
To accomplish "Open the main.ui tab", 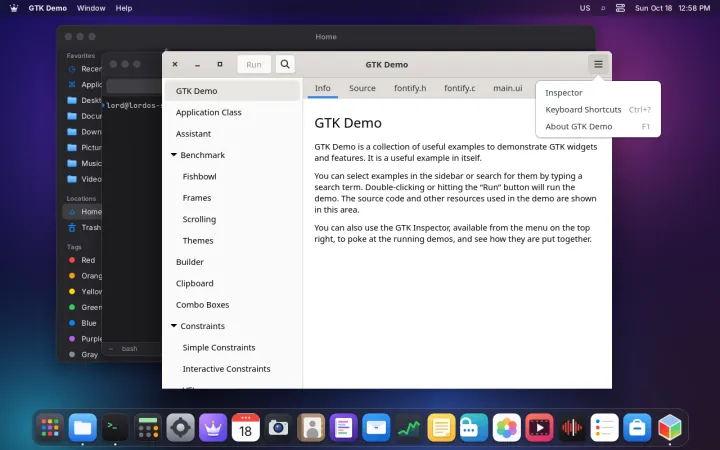I will pyautogui.click(x=507, y=88).
